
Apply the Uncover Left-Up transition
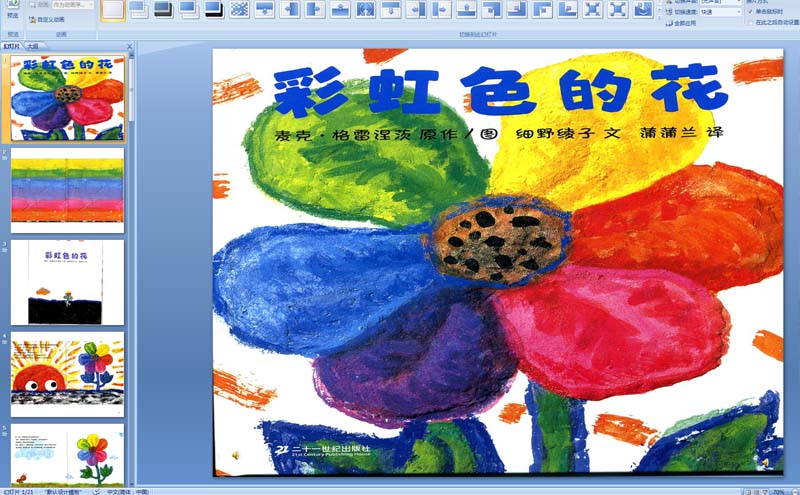coord(517,10)
